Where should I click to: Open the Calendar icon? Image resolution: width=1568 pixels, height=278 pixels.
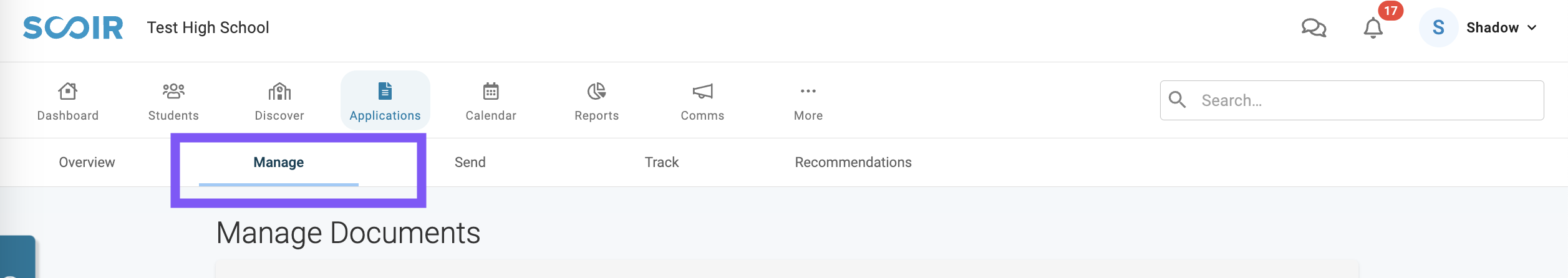pyautogui.click(x=491, y=92)
